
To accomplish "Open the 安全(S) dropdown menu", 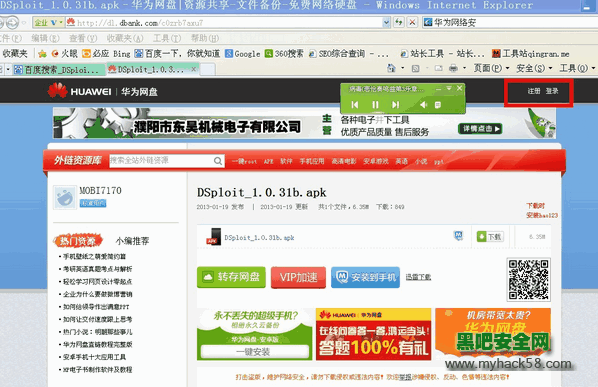I will click(x=534, y=68).
